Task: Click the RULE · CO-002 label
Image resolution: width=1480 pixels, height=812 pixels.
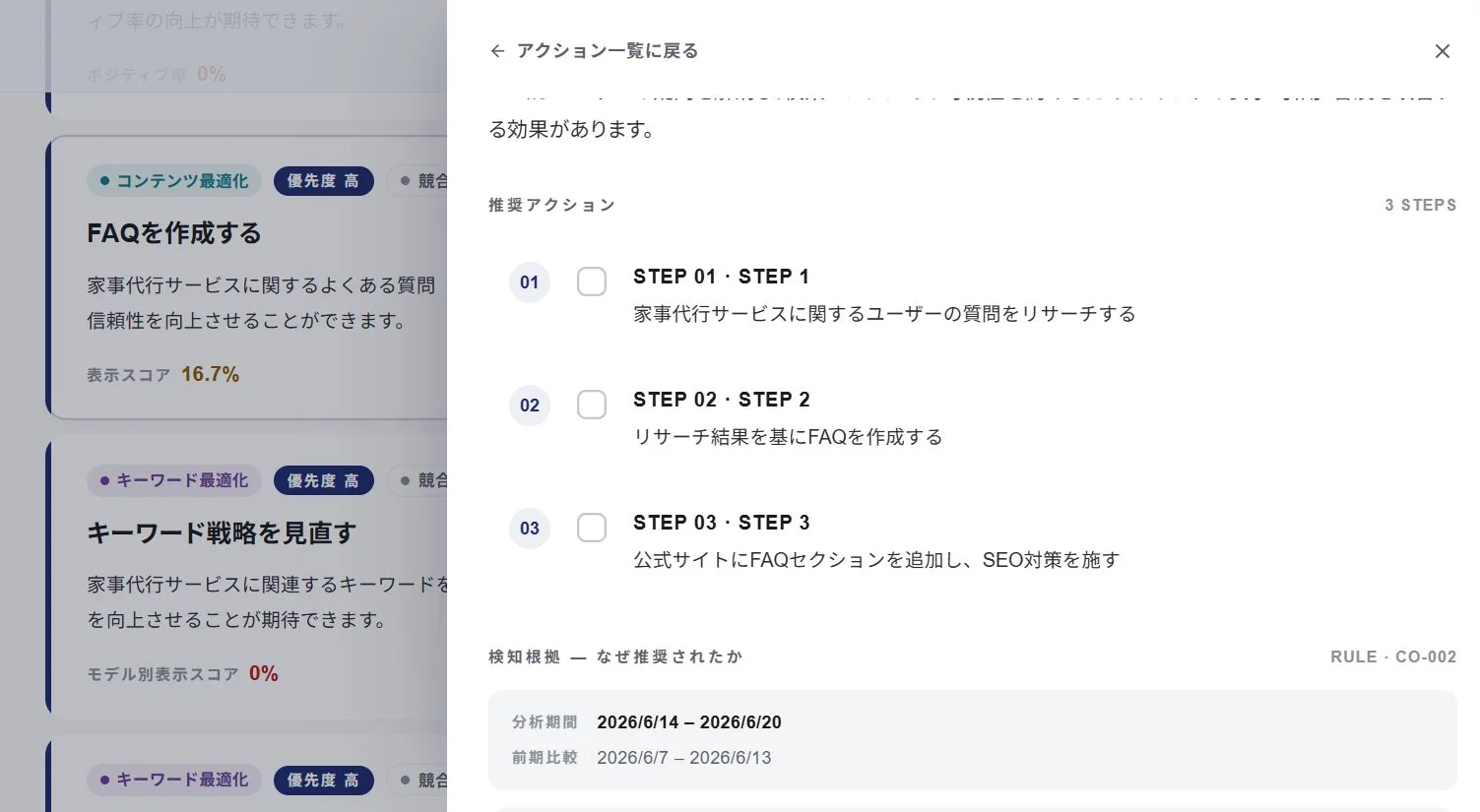Action: pos(1393,656)
